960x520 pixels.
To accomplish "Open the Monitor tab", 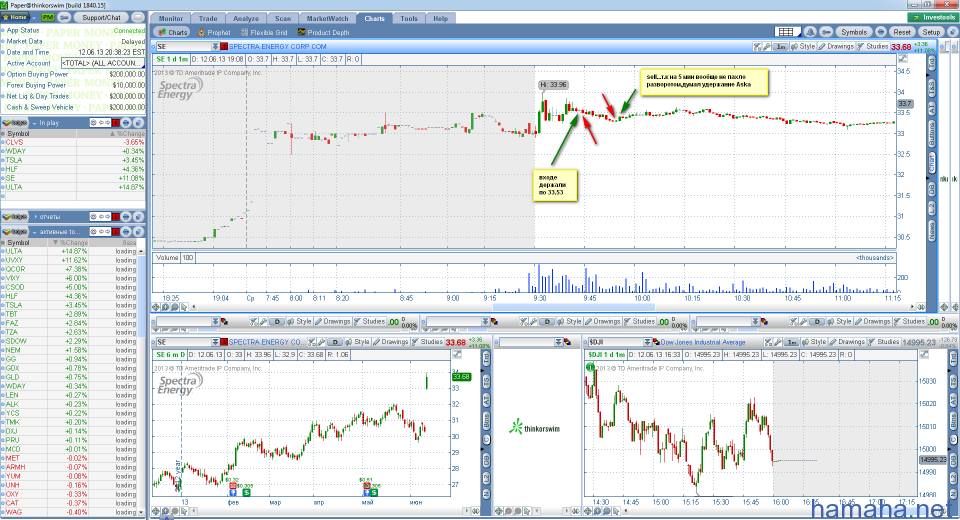I will pos(171,18).
